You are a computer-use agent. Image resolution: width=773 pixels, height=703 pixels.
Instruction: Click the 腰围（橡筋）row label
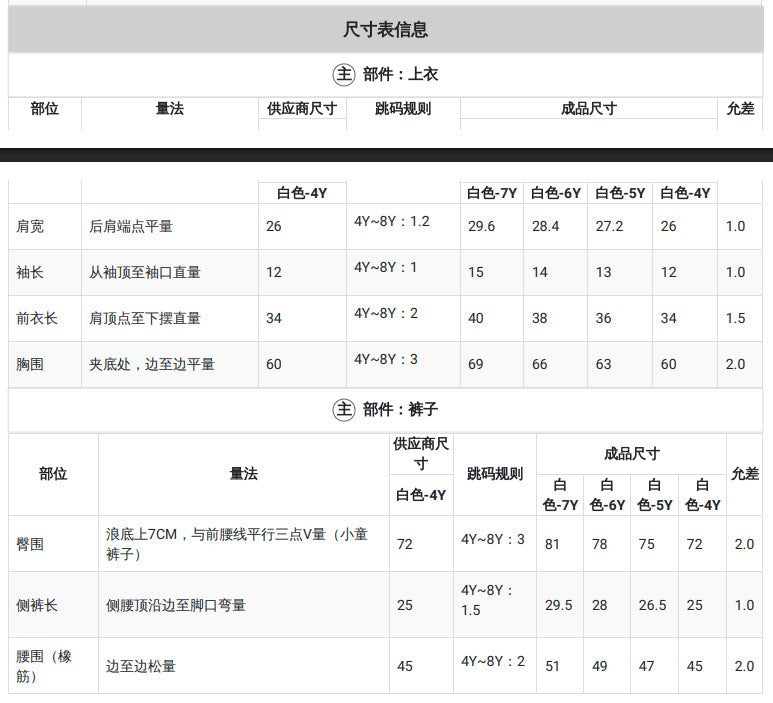[x=44, y=666]
